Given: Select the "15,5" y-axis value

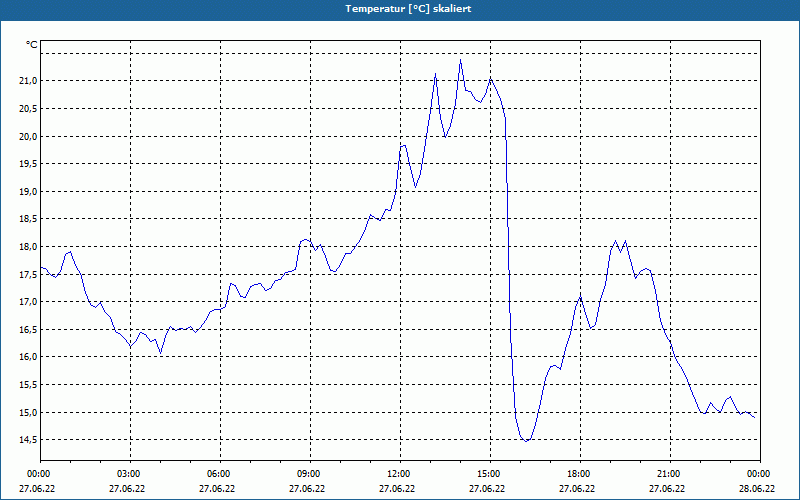Looking at the screenshot, I should (29, 385).
